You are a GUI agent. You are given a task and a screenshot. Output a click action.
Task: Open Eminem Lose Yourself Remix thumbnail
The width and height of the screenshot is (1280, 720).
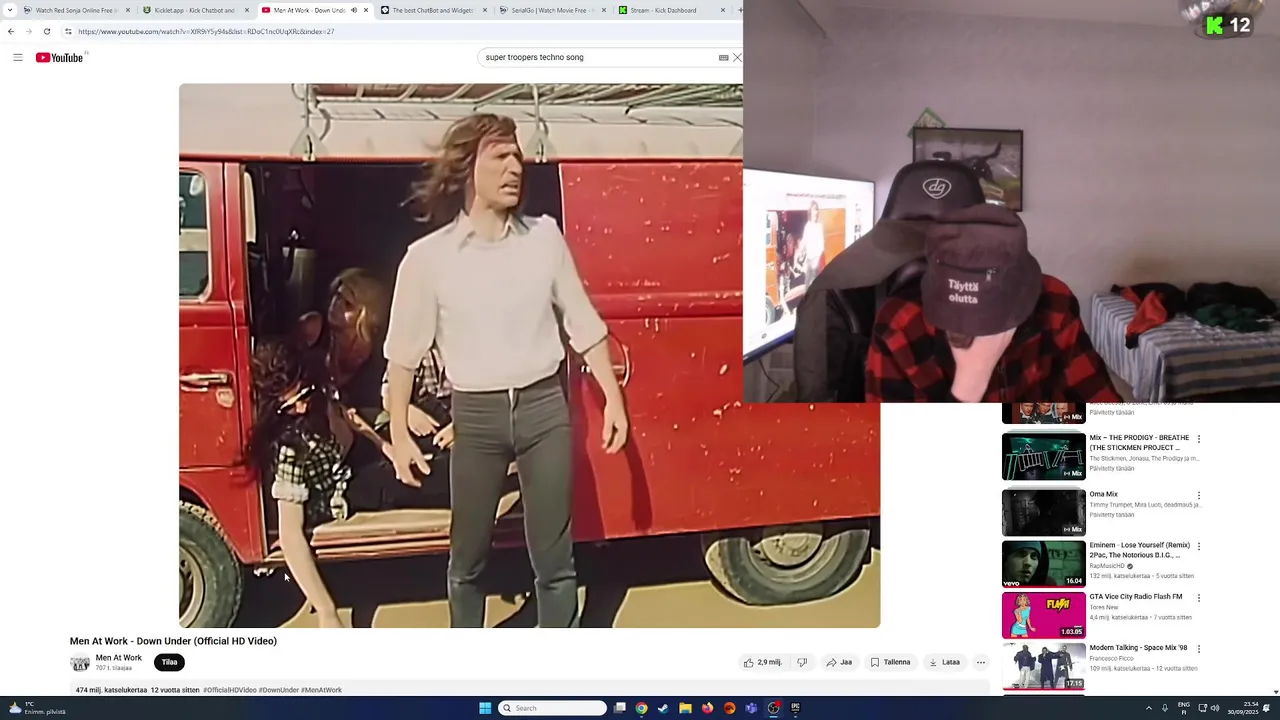(x=1043, y=564)
